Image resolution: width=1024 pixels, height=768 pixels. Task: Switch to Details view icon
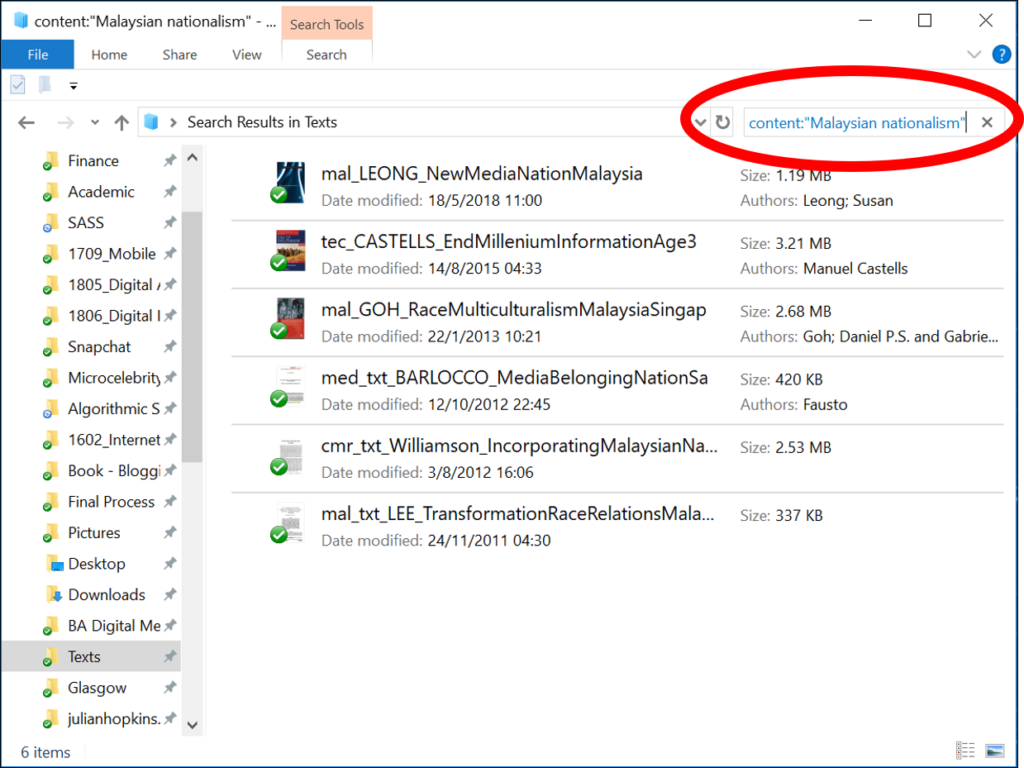[x=965, y=751]
